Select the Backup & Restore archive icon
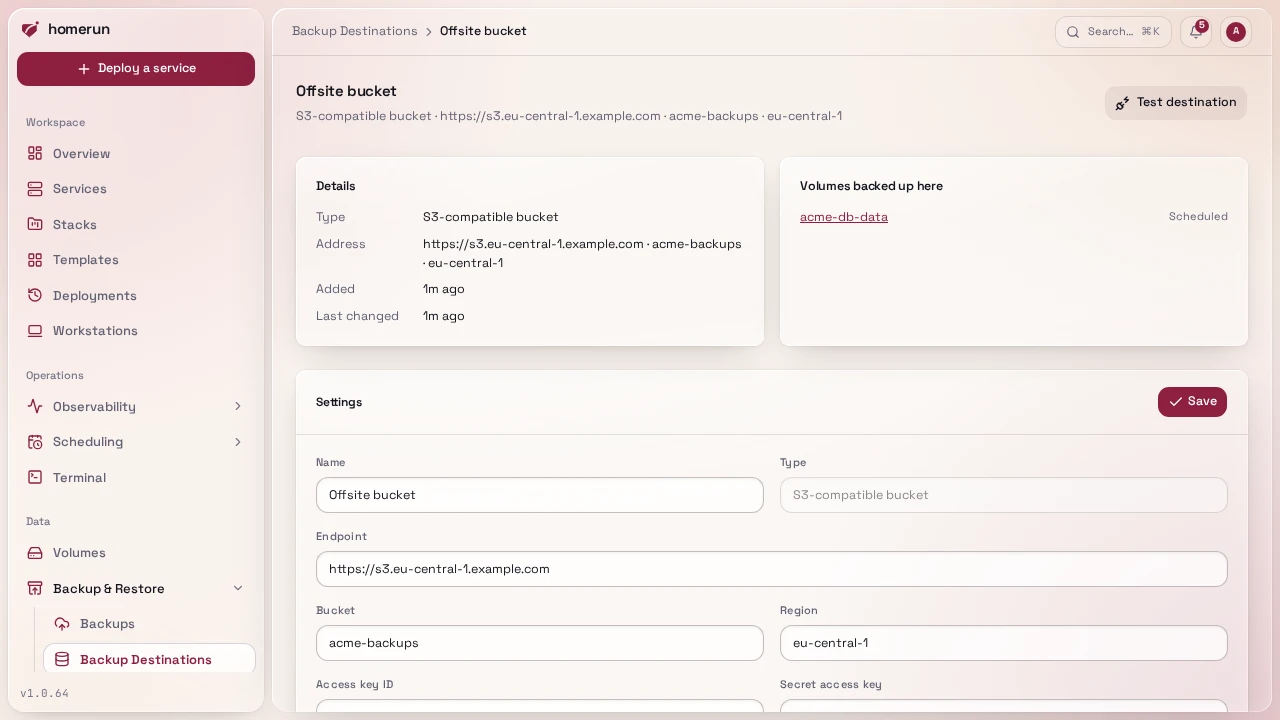Screen dimensions: 1280x720 click(x=35, y=588)
